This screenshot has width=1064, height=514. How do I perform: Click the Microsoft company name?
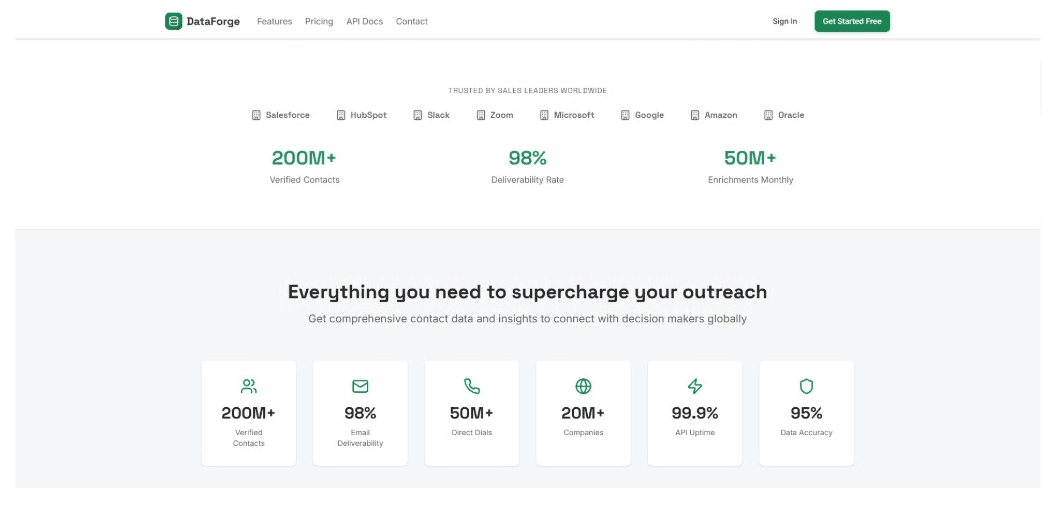tap(574, 115)
